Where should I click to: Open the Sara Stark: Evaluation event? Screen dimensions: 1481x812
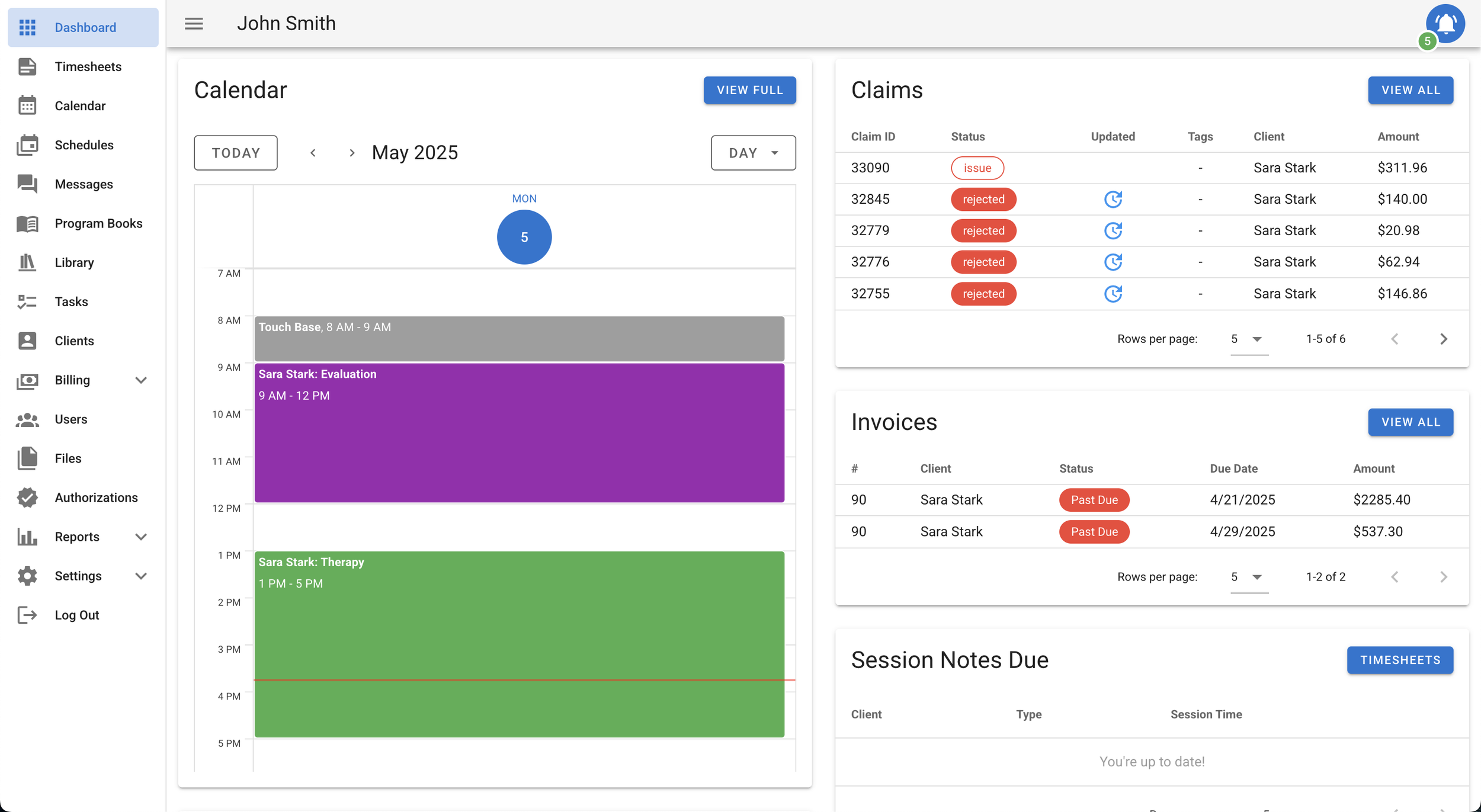tap(519, 432)
